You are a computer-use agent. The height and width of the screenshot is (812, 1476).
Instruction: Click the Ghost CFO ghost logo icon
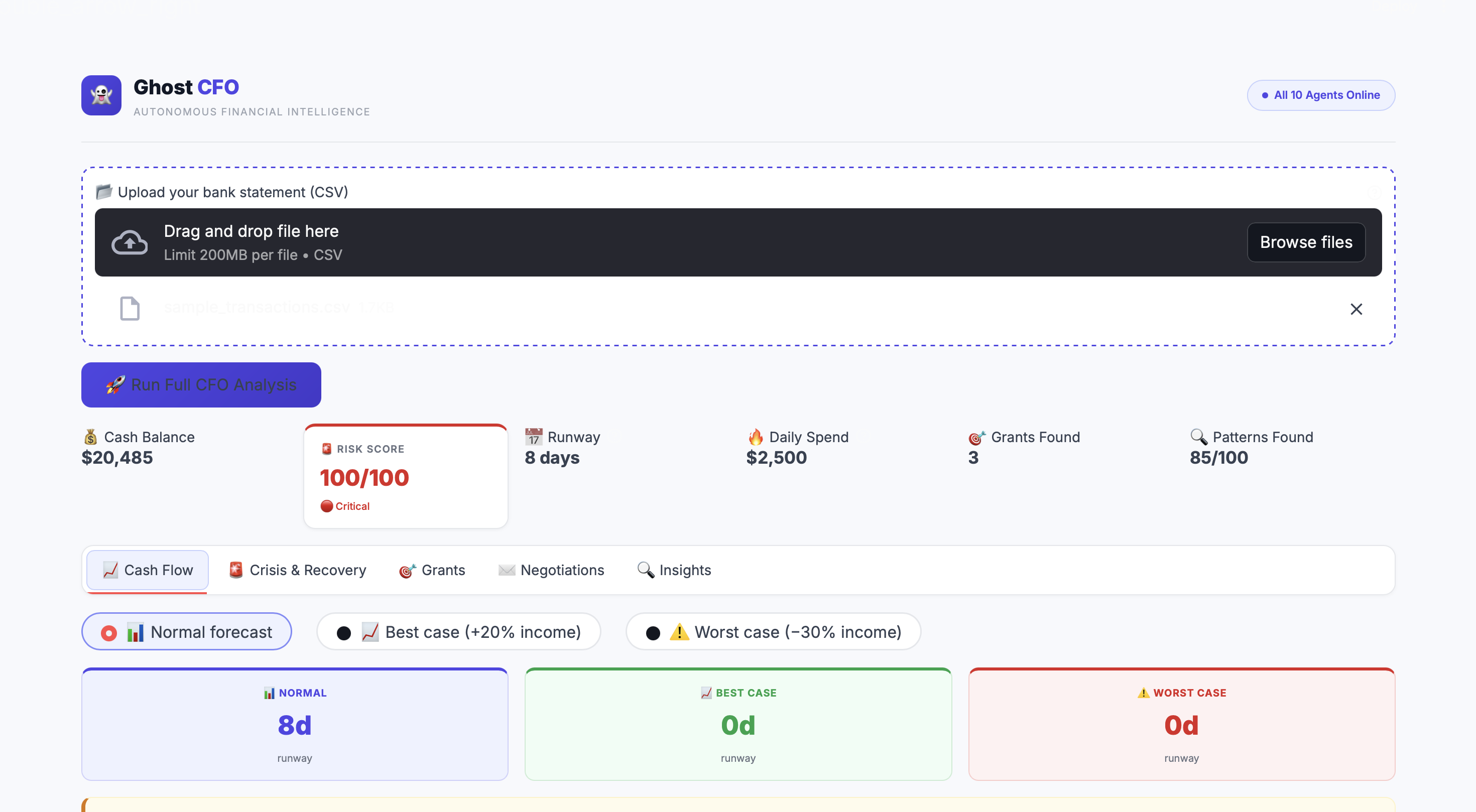[101, 95]
